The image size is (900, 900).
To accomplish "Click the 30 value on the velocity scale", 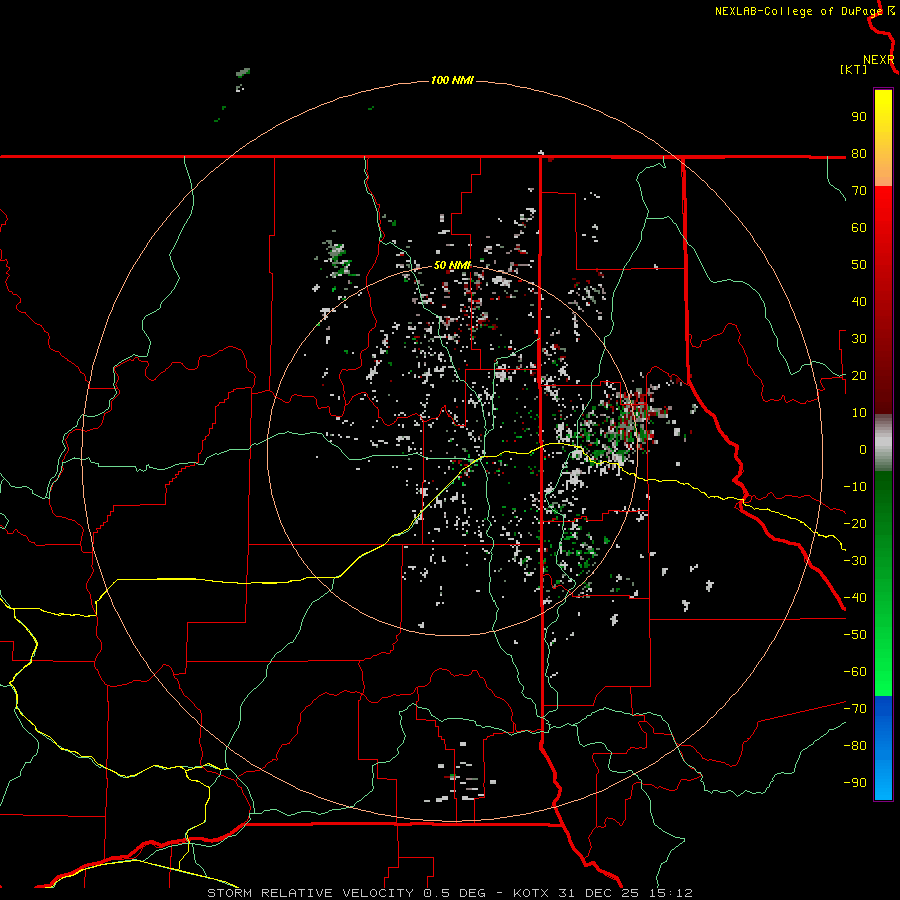I will [x=859, y=339].
